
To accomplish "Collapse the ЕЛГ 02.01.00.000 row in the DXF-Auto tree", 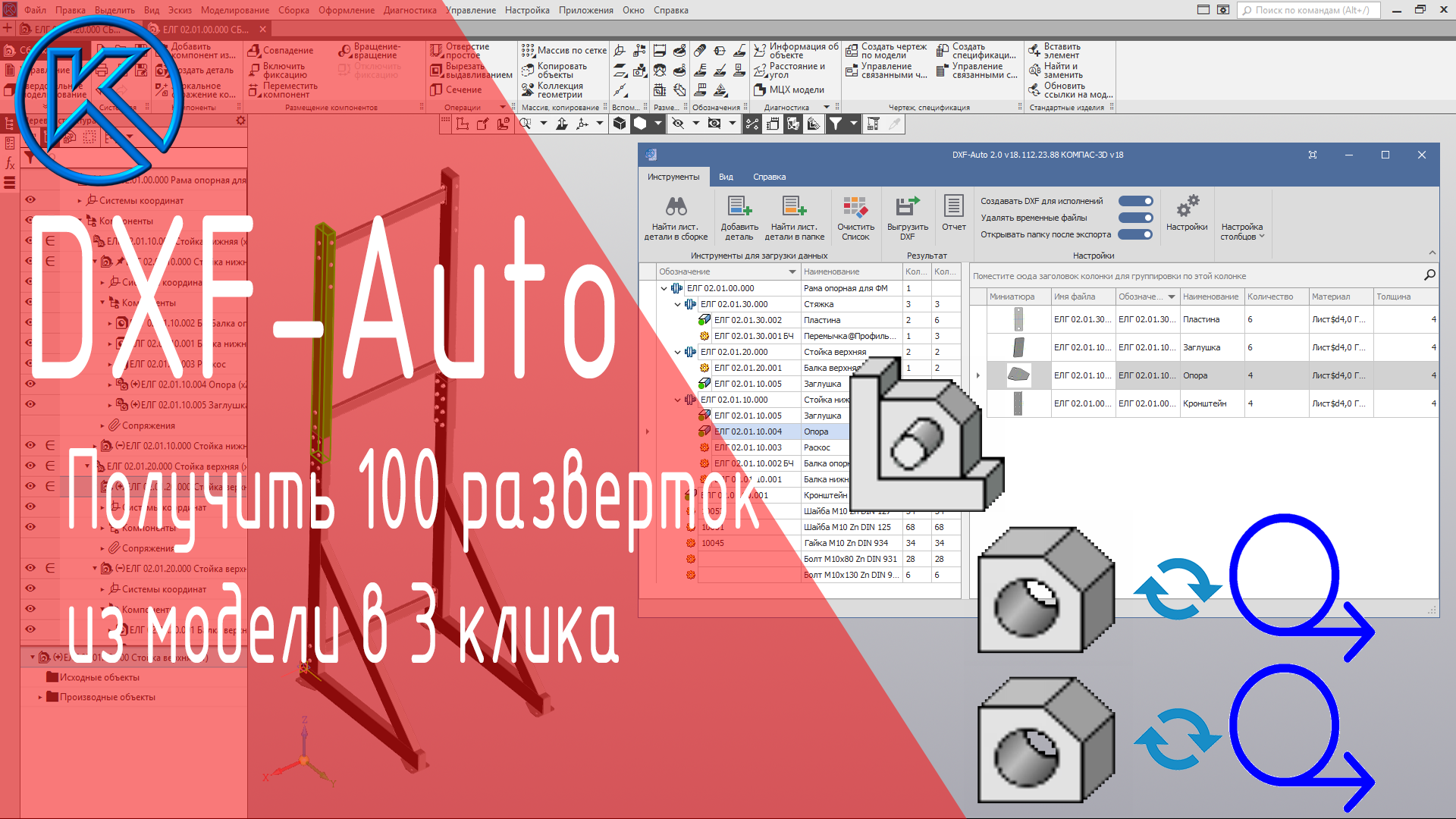I will pos(664,288).
